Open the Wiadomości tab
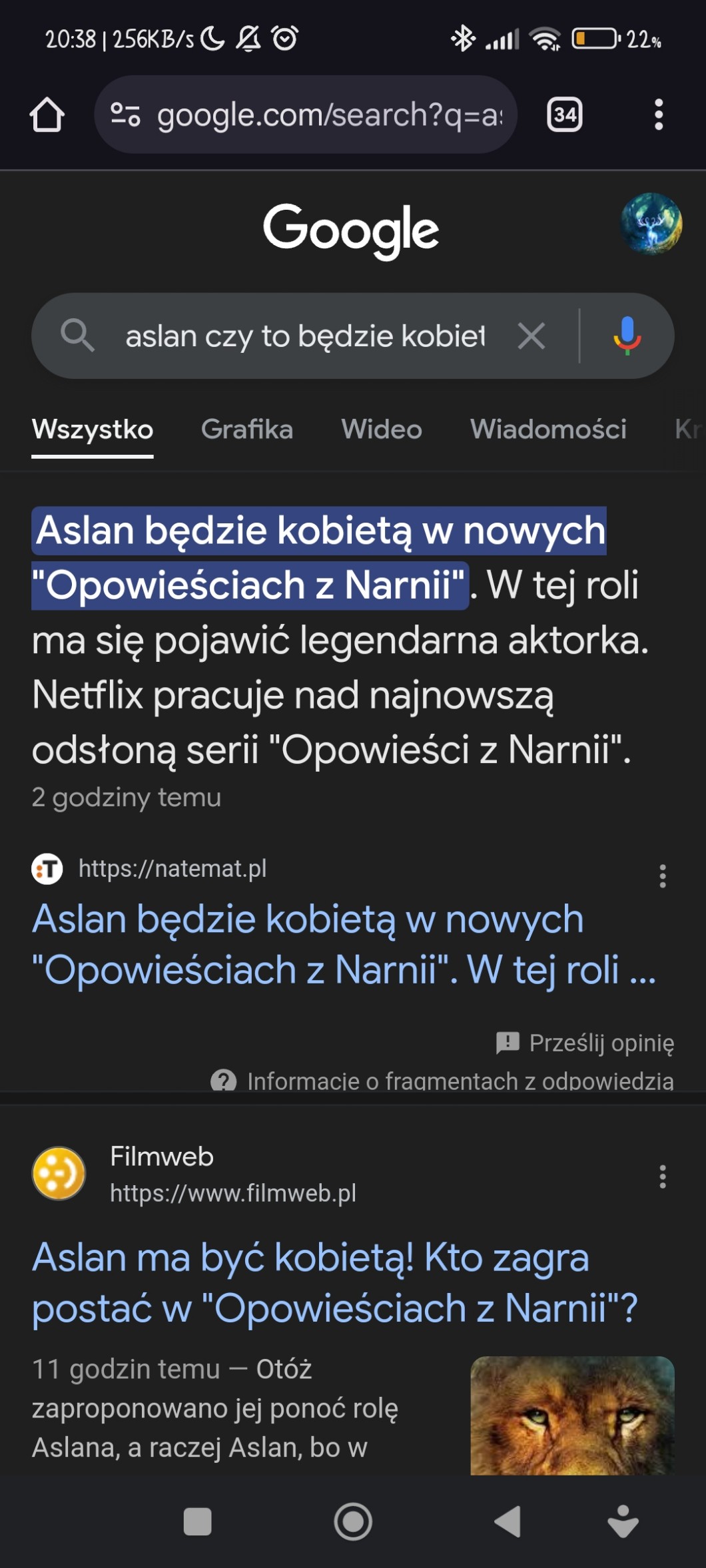The image size is (706, 1568). (x=548, y=429)
